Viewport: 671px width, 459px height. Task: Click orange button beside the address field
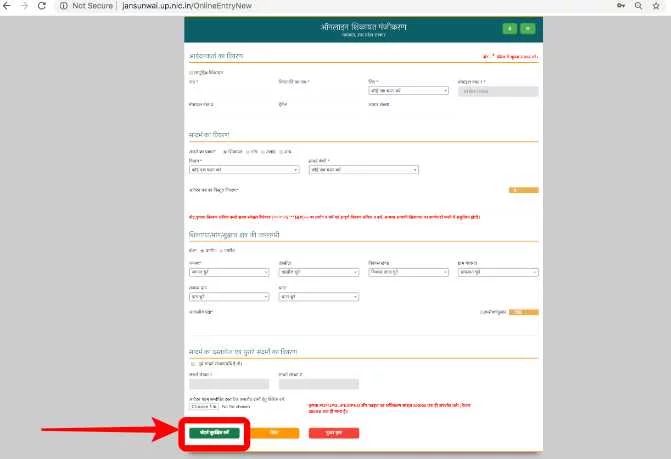523,312
